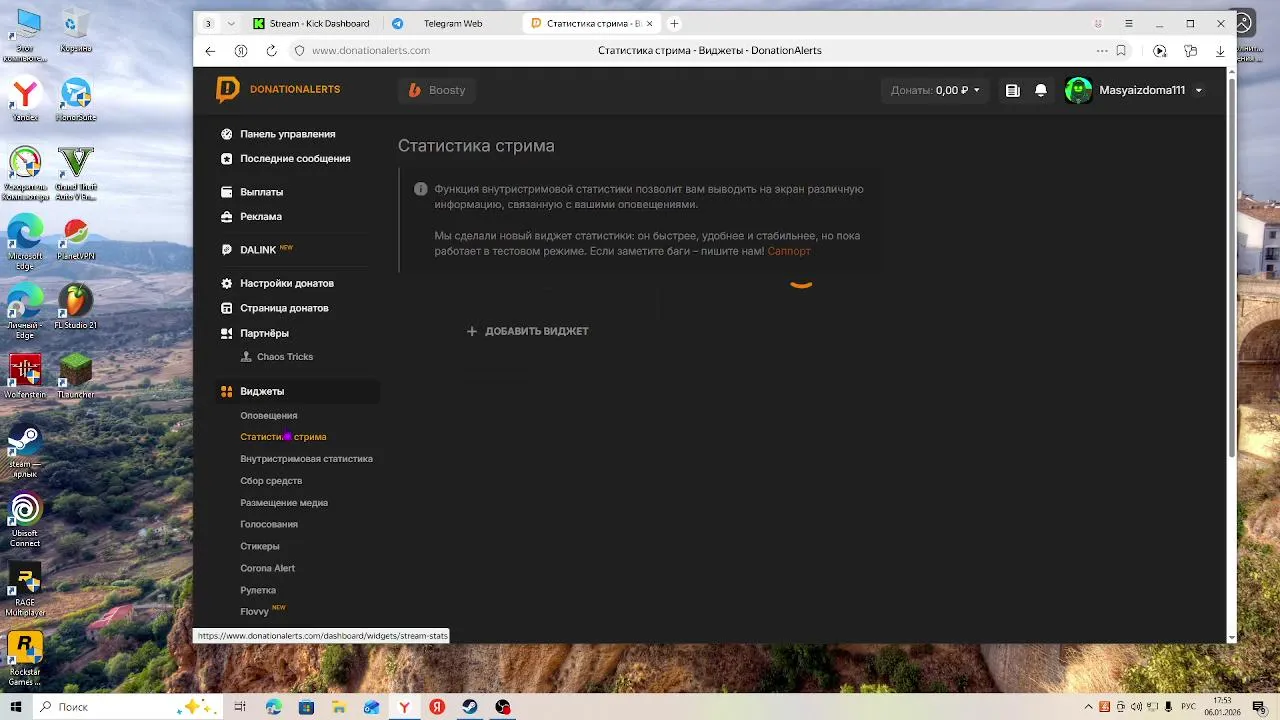This screenshot has height=720, width=1280.
Task: Click the www.donationalerts.com address bar
Action: tap(370, 50)
